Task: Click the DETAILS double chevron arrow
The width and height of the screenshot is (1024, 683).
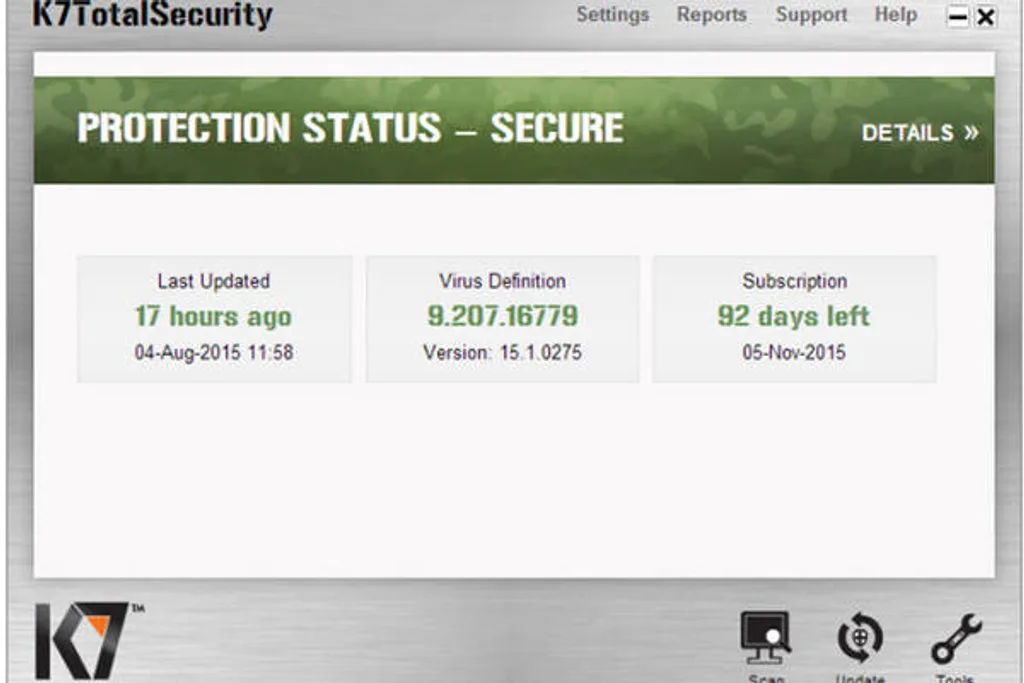Action: pos(971,133)
